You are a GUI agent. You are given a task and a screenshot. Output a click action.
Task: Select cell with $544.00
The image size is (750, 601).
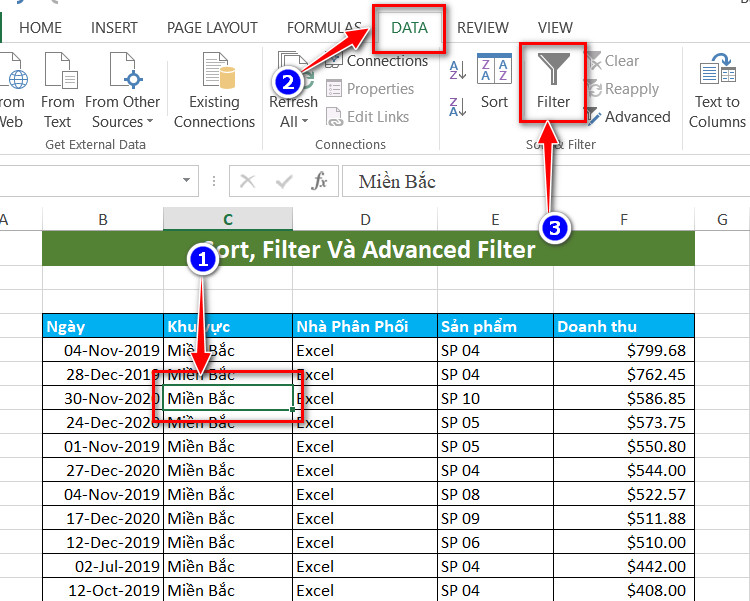tap(624, 470)
